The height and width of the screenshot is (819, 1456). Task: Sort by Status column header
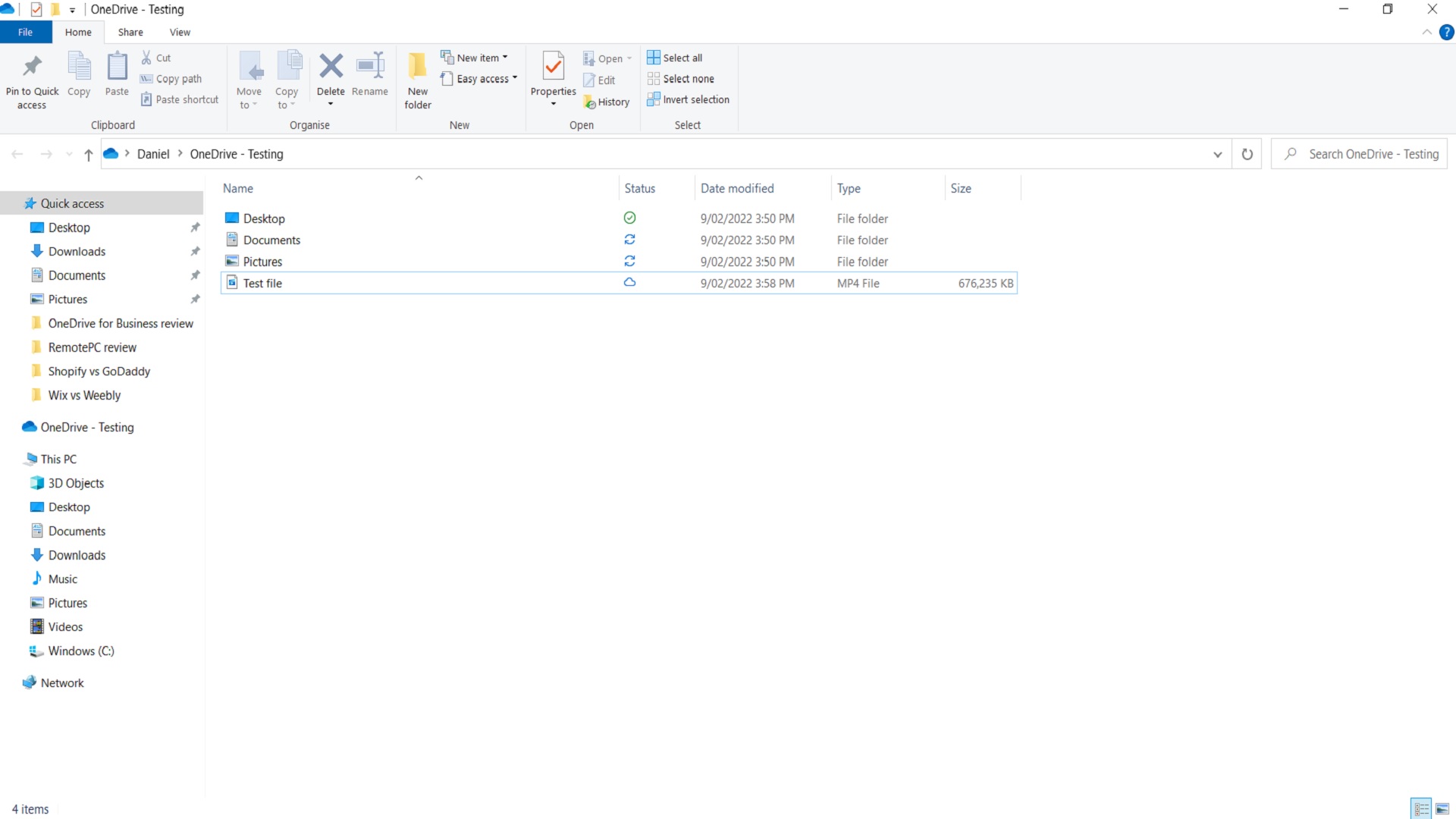[x=657, y=188]
